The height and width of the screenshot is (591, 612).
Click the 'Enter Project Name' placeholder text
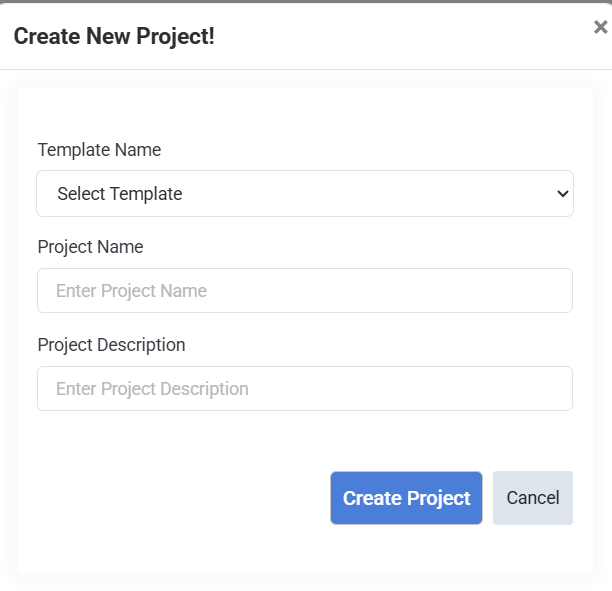pyautogui.click(x=131, y=291)
